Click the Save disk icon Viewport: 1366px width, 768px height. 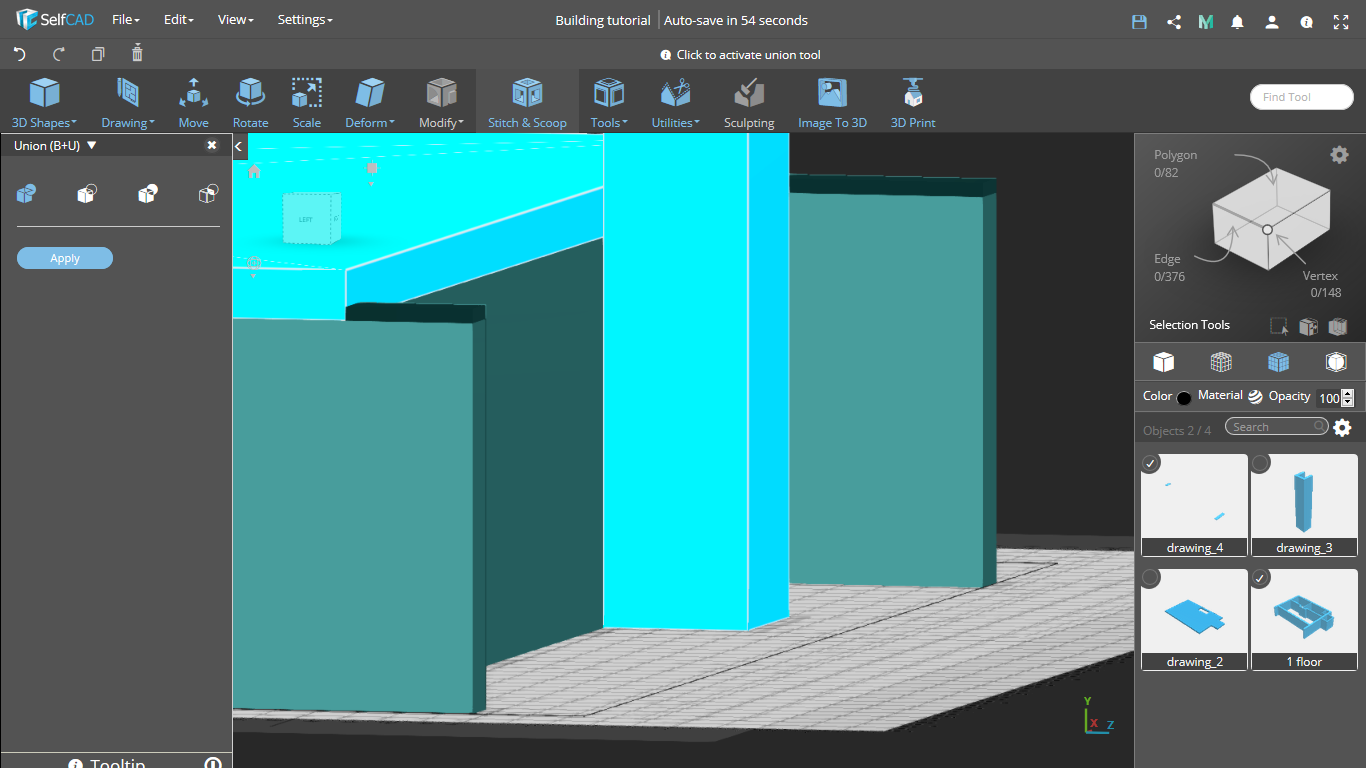pos(1139,21)
